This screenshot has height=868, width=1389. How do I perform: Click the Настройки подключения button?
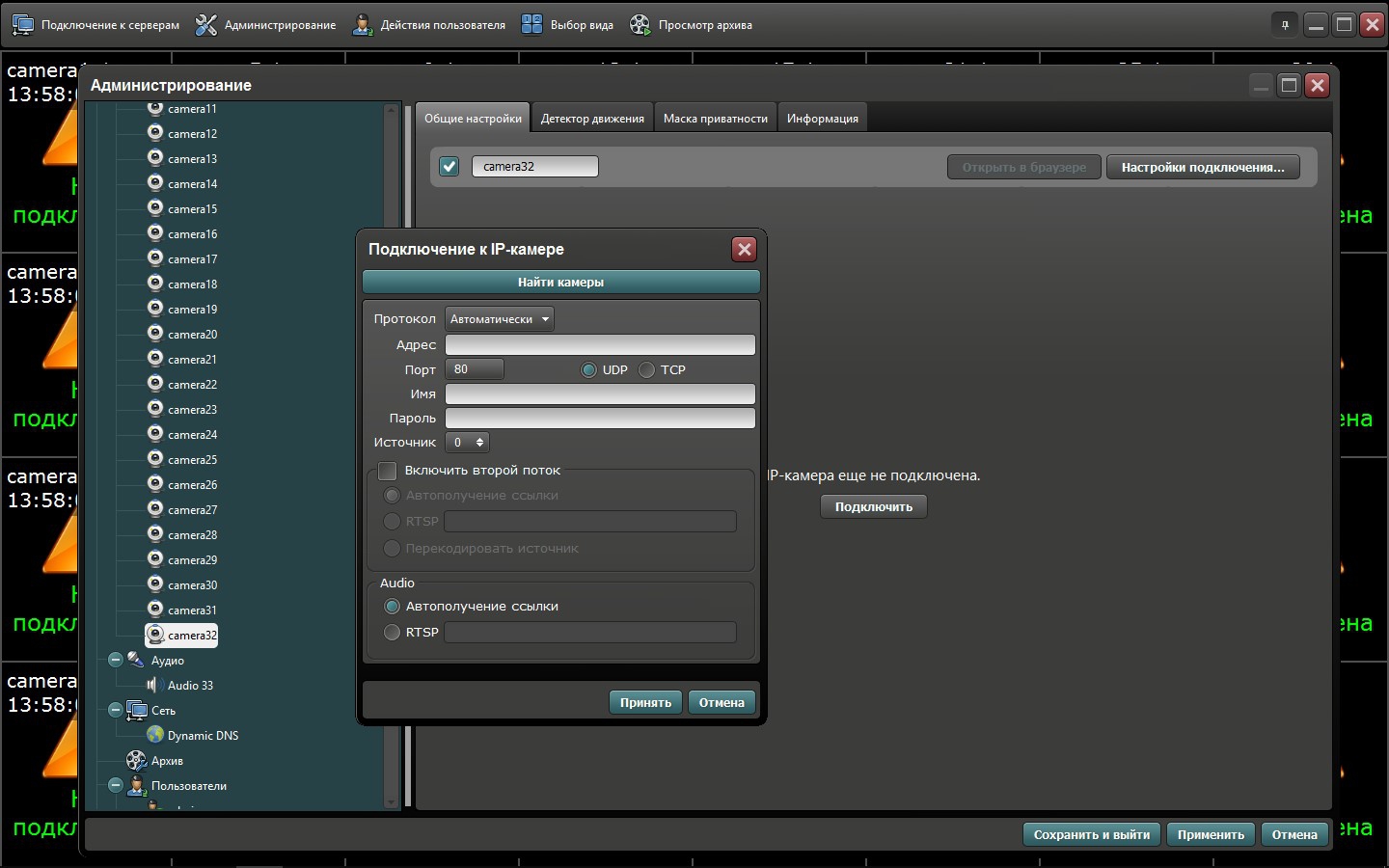click(x=1203, y=167)
